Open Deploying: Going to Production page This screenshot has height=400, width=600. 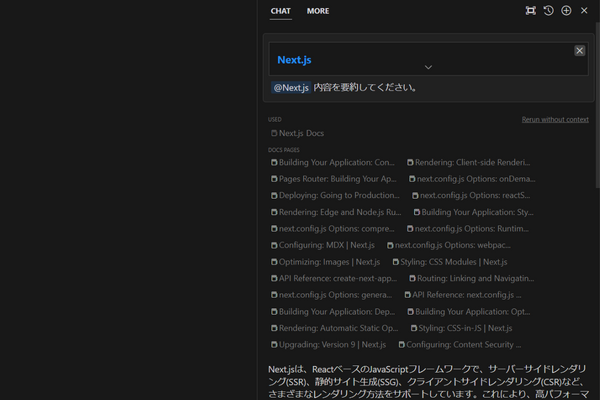coord(335,196)
